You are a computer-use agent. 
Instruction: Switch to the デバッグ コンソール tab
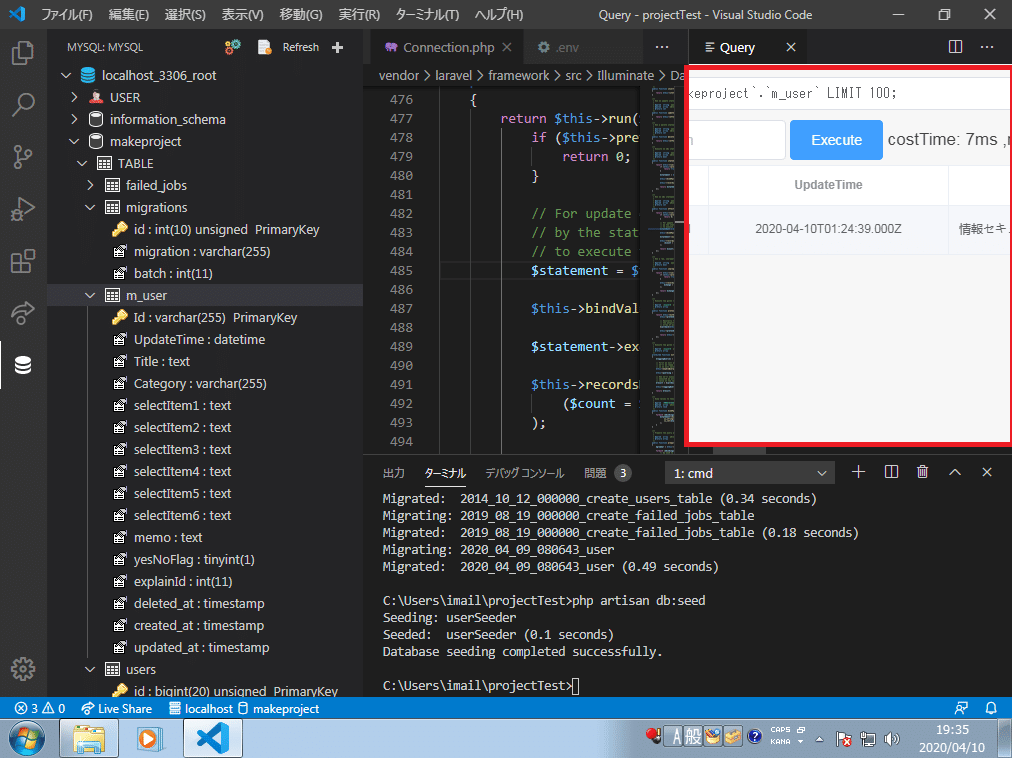tap(525, 473)
